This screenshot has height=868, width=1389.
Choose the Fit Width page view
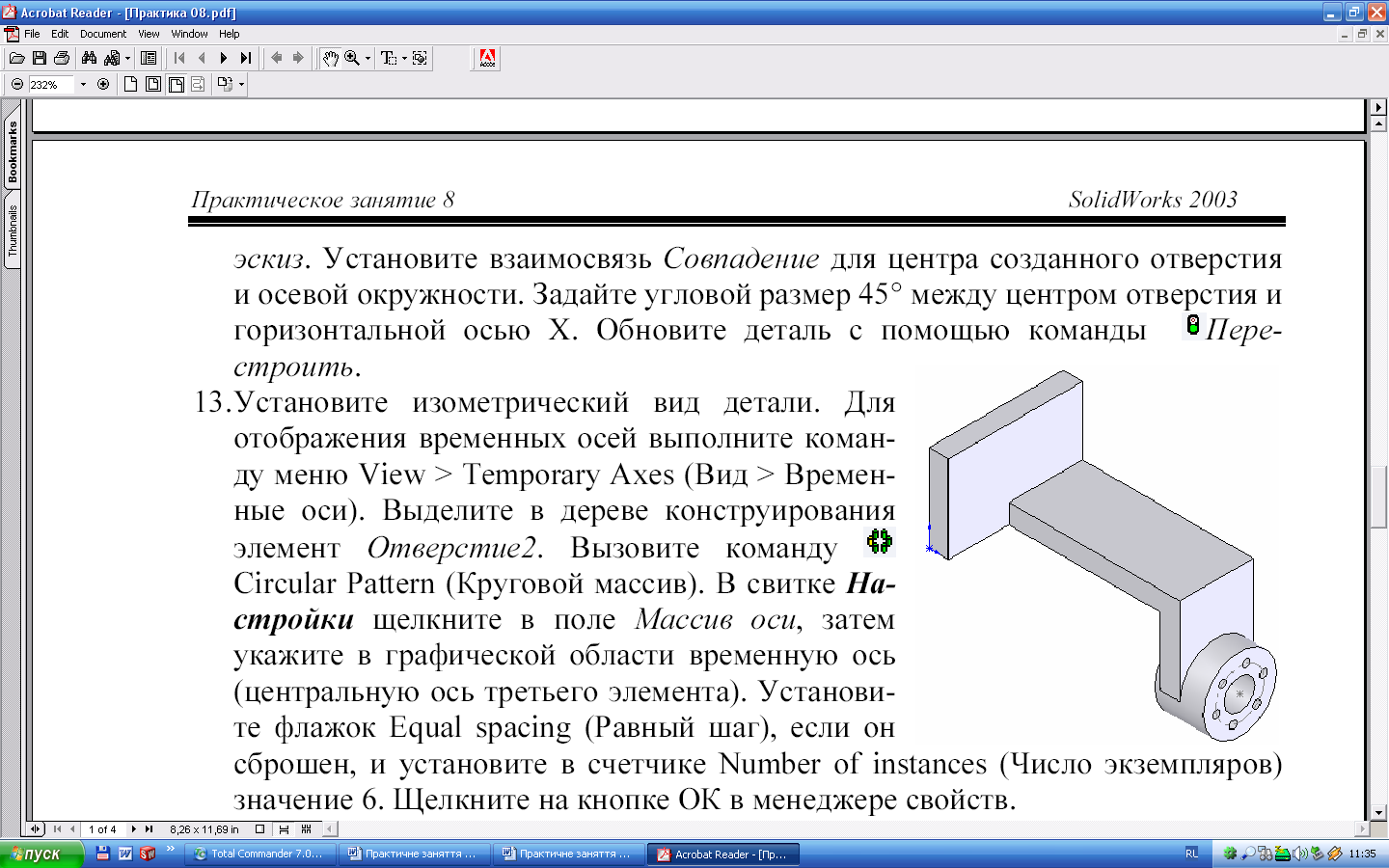pos(176,85)
